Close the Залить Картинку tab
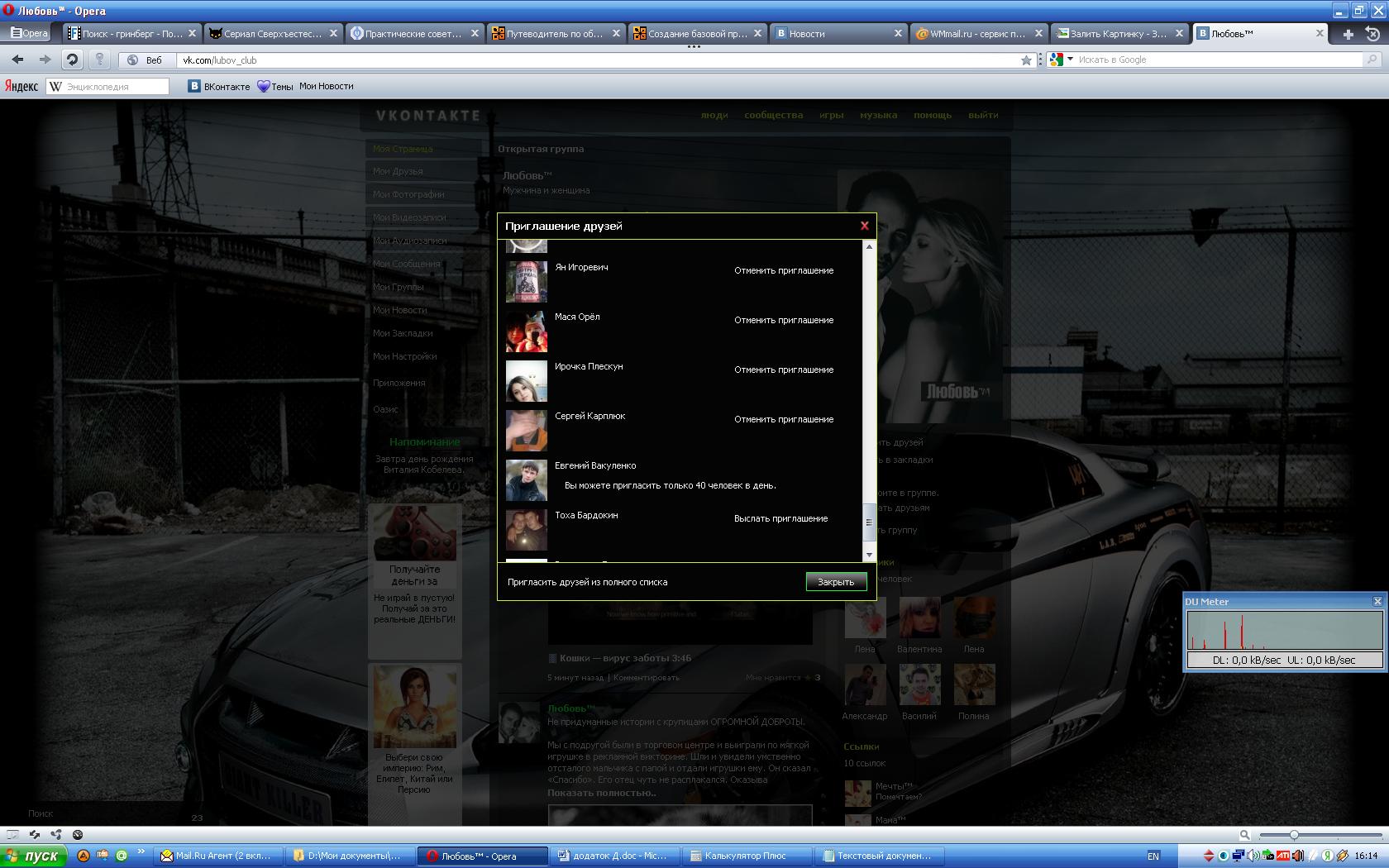 pyautogui.click(x=1179, y=34)
